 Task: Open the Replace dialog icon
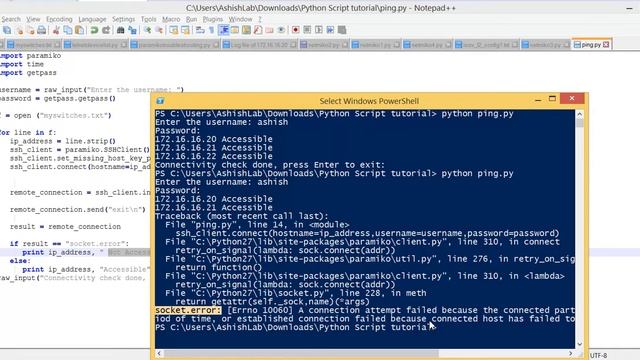click(x=132, y=30)
